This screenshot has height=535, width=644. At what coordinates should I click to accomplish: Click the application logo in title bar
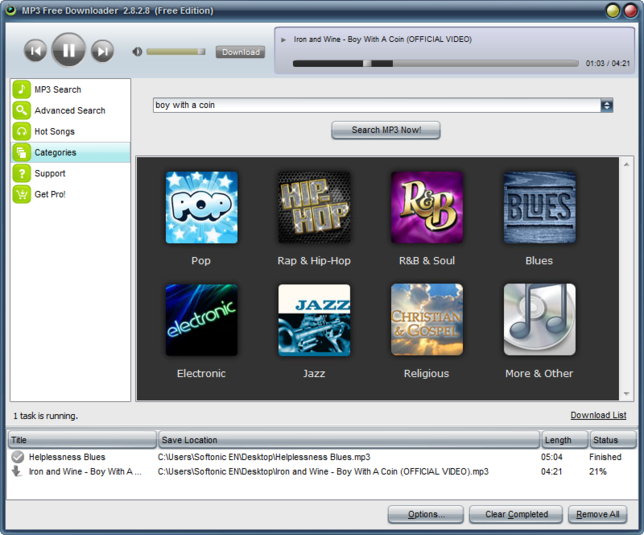click(x=10, y=10)
